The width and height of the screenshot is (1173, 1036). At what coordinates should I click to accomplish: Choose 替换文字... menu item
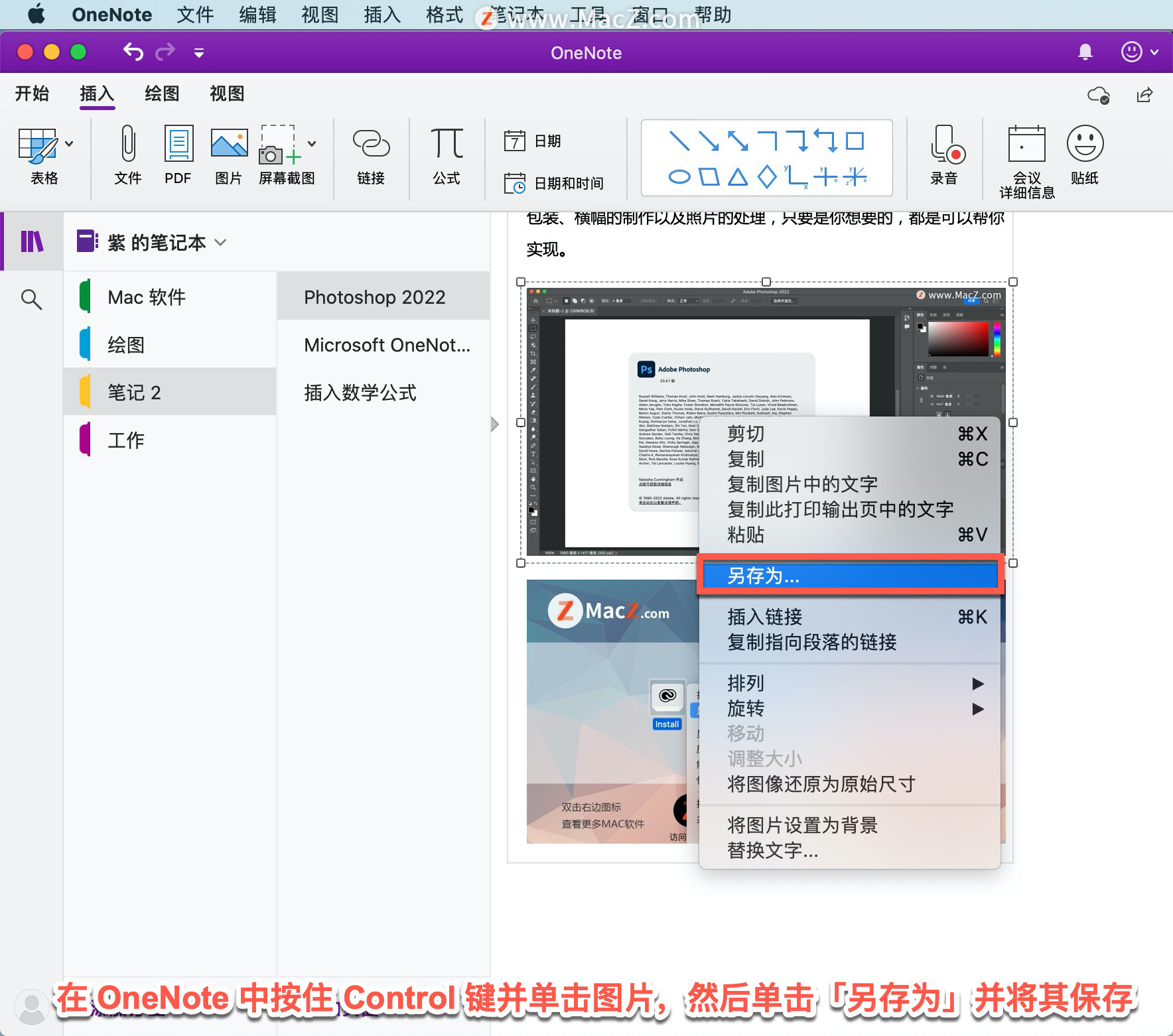click(850, 850)
